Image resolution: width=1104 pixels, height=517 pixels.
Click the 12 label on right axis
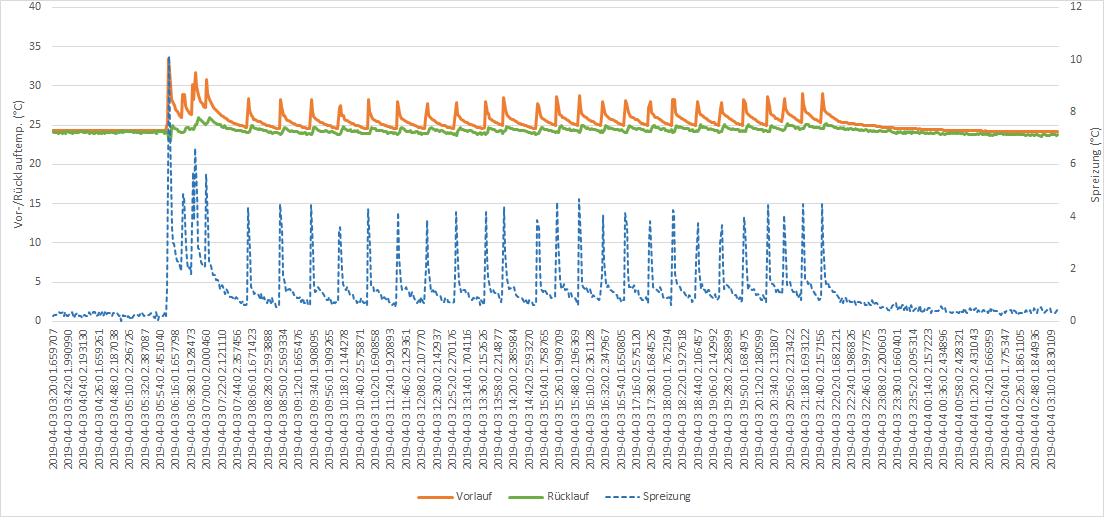(x=1075, y=7)
